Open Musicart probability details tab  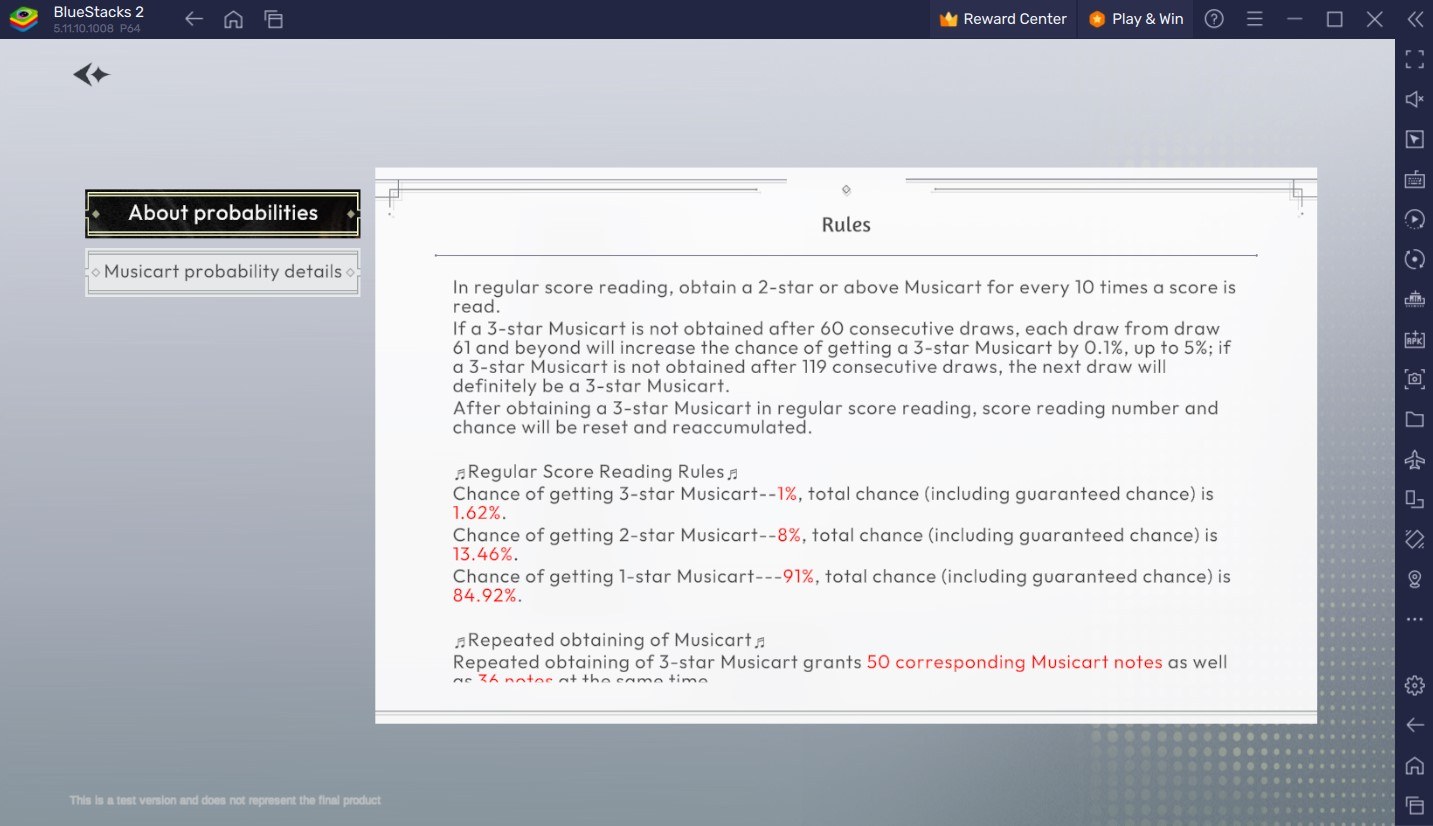pyautogui.click(x=223, y=272)
